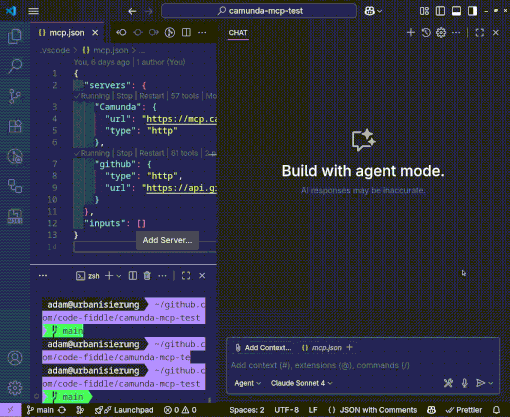
Task: Stop the Camunda MCP server
Action: (x=124, y=96)
